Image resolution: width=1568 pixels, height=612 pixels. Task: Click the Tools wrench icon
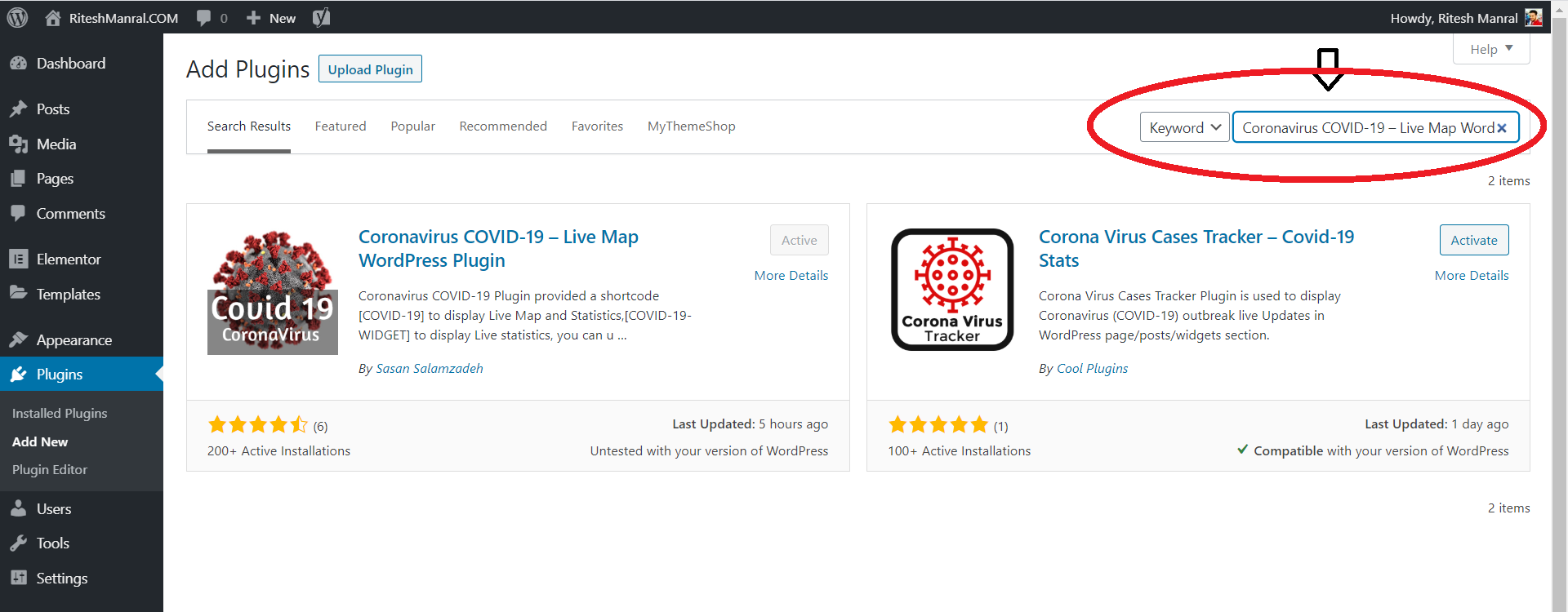[x=18, y=543]
